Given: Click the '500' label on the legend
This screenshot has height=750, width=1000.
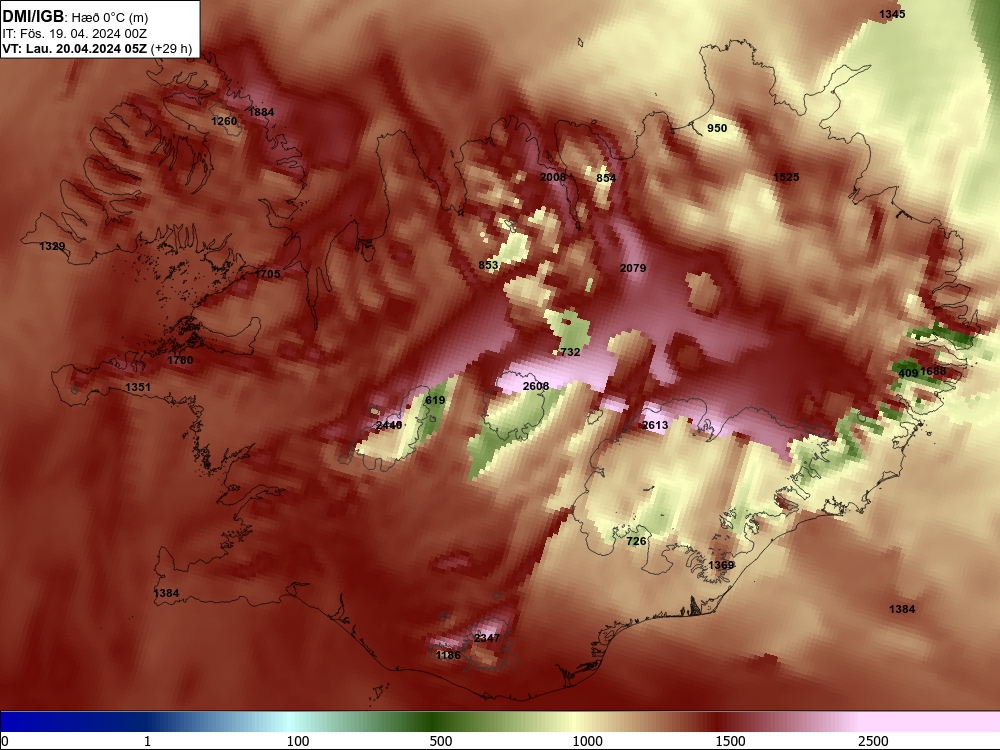Looking at the screenshot, I should point(441,741).
